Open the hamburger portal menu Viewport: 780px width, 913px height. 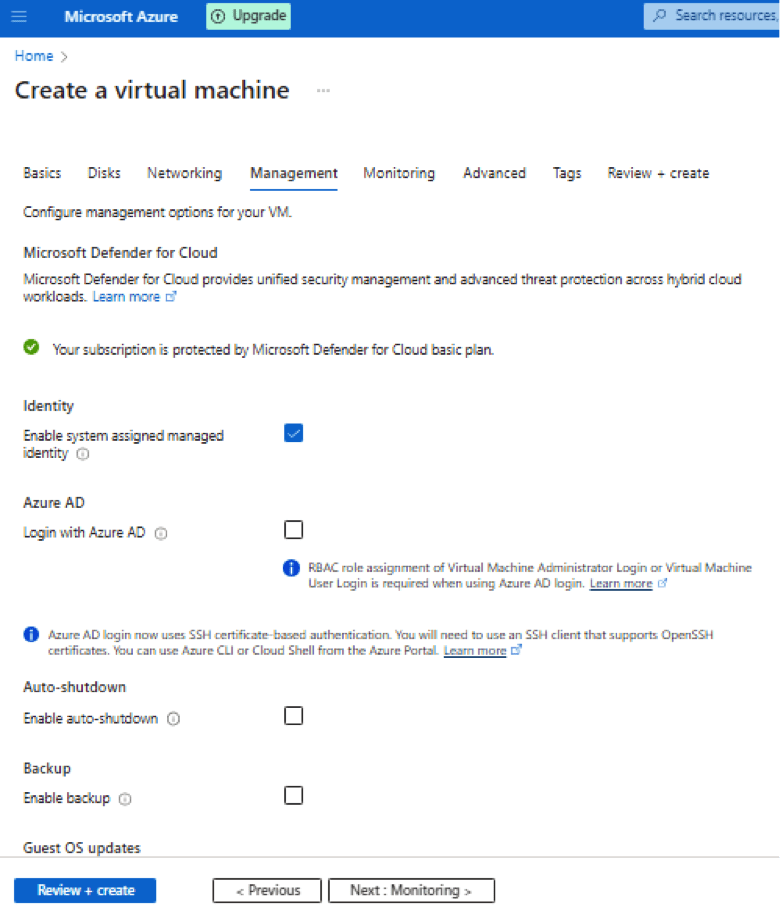(x=20, y=17)
